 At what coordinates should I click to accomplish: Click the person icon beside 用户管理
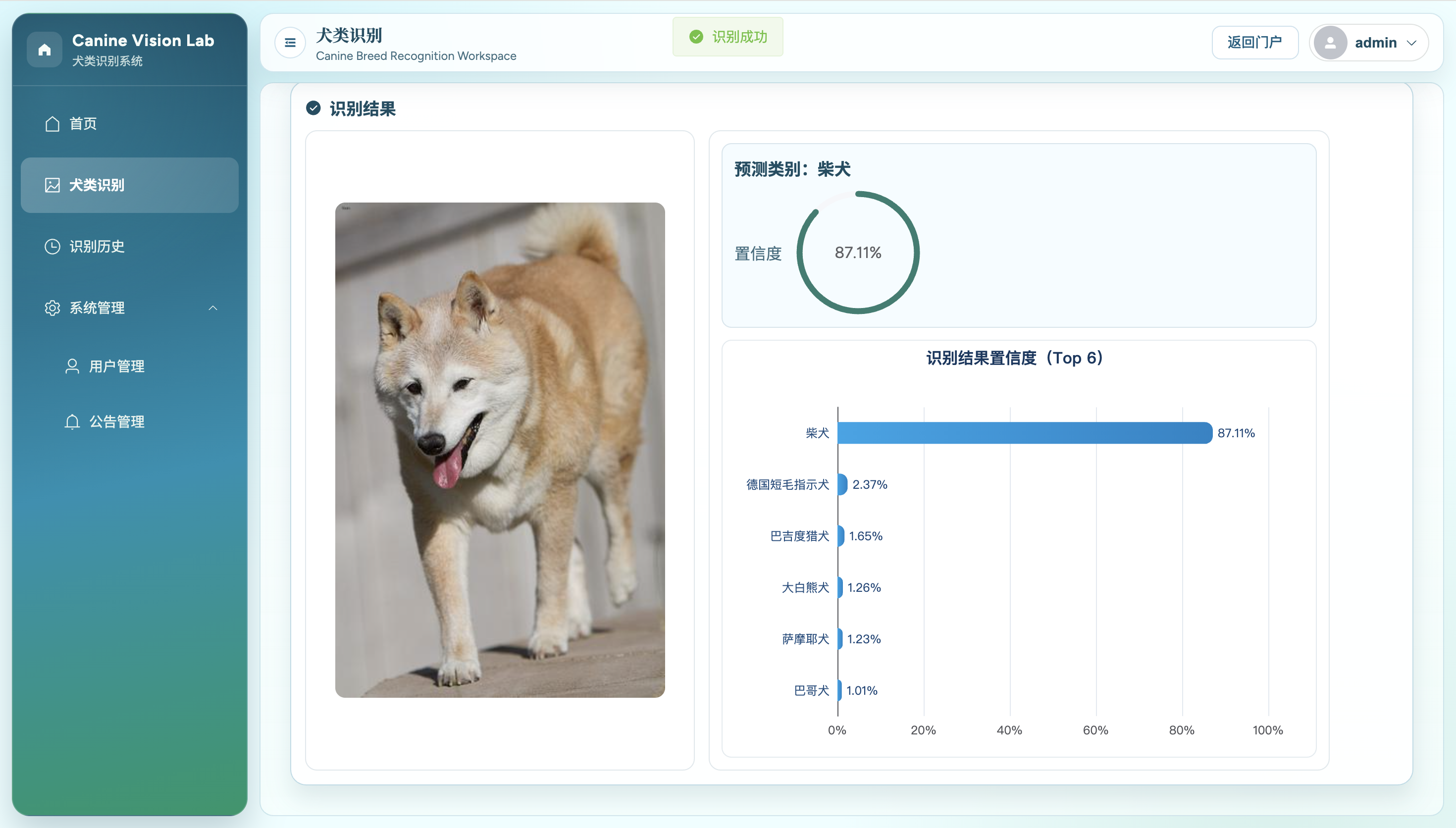72,366
